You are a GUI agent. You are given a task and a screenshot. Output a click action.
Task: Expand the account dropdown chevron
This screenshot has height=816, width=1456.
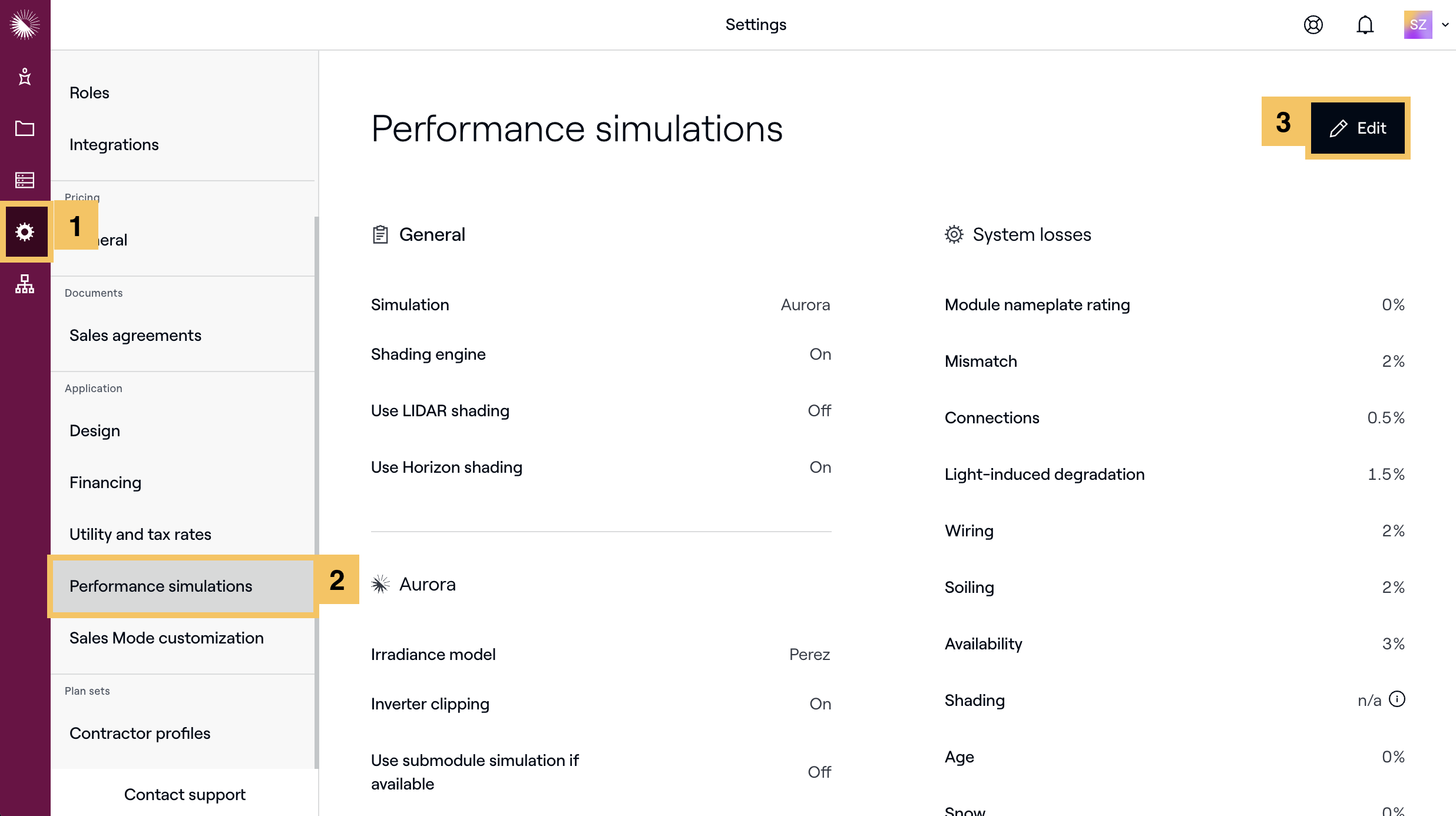(x=1445, y=25)
